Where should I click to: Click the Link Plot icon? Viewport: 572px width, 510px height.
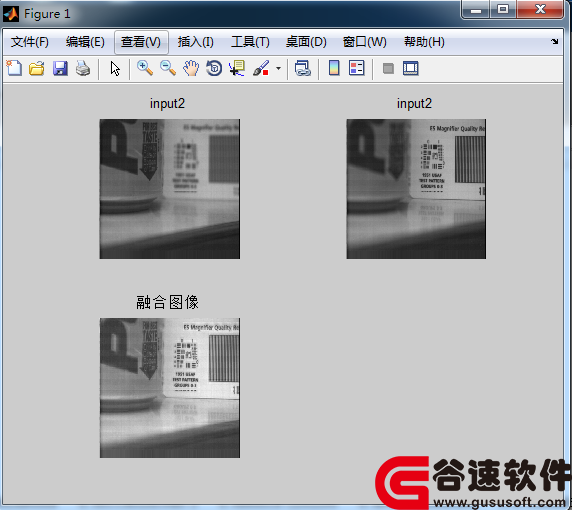(303, 68)
